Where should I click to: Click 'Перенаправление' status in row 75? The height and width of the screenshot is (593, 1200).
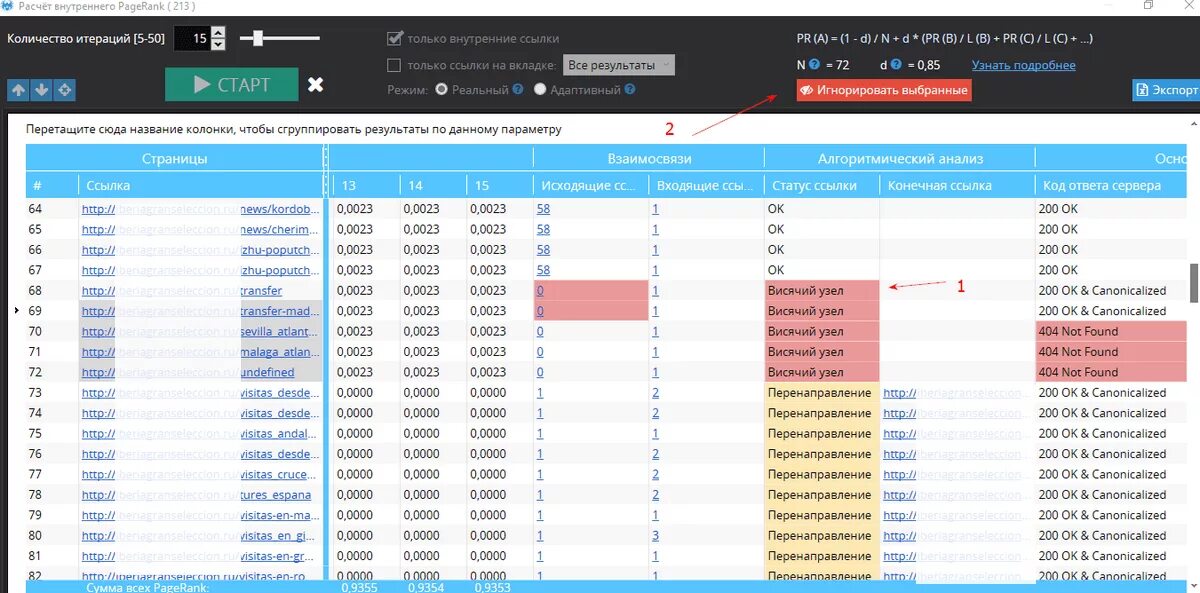coord(822,434)
